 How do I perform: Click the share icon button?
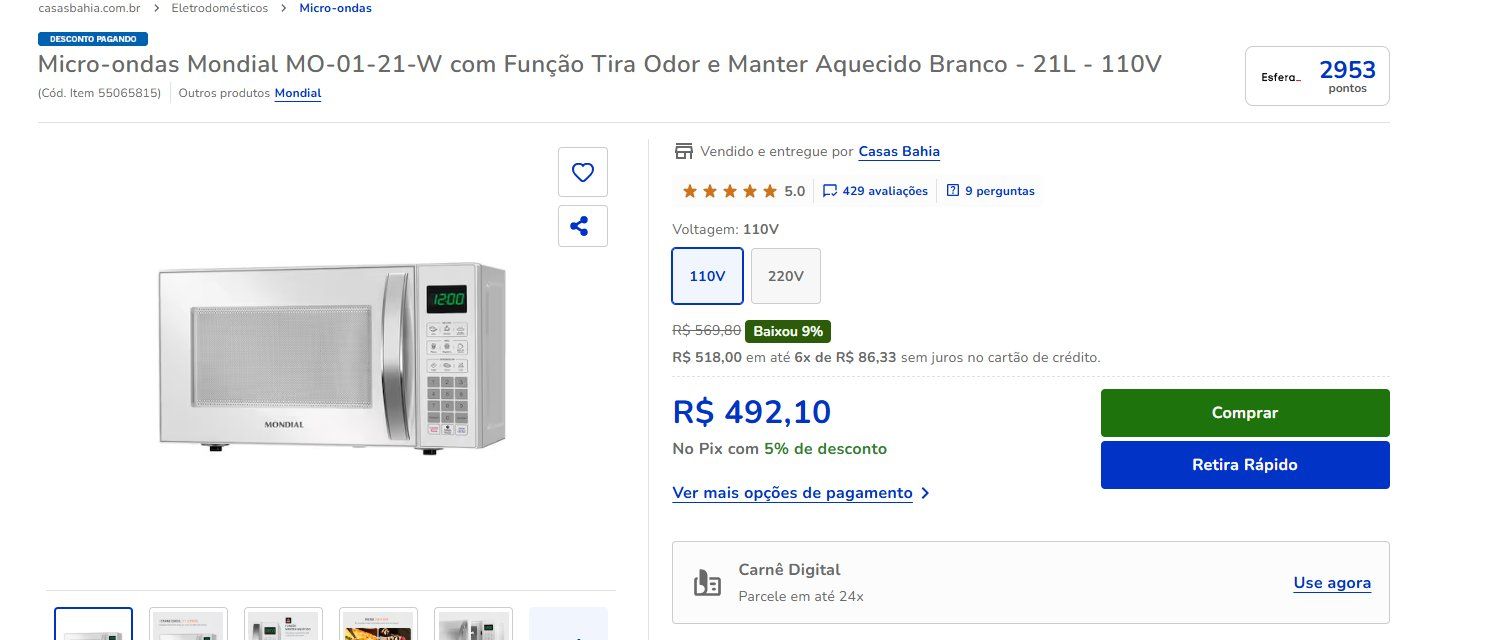click(x=583, y=226)
